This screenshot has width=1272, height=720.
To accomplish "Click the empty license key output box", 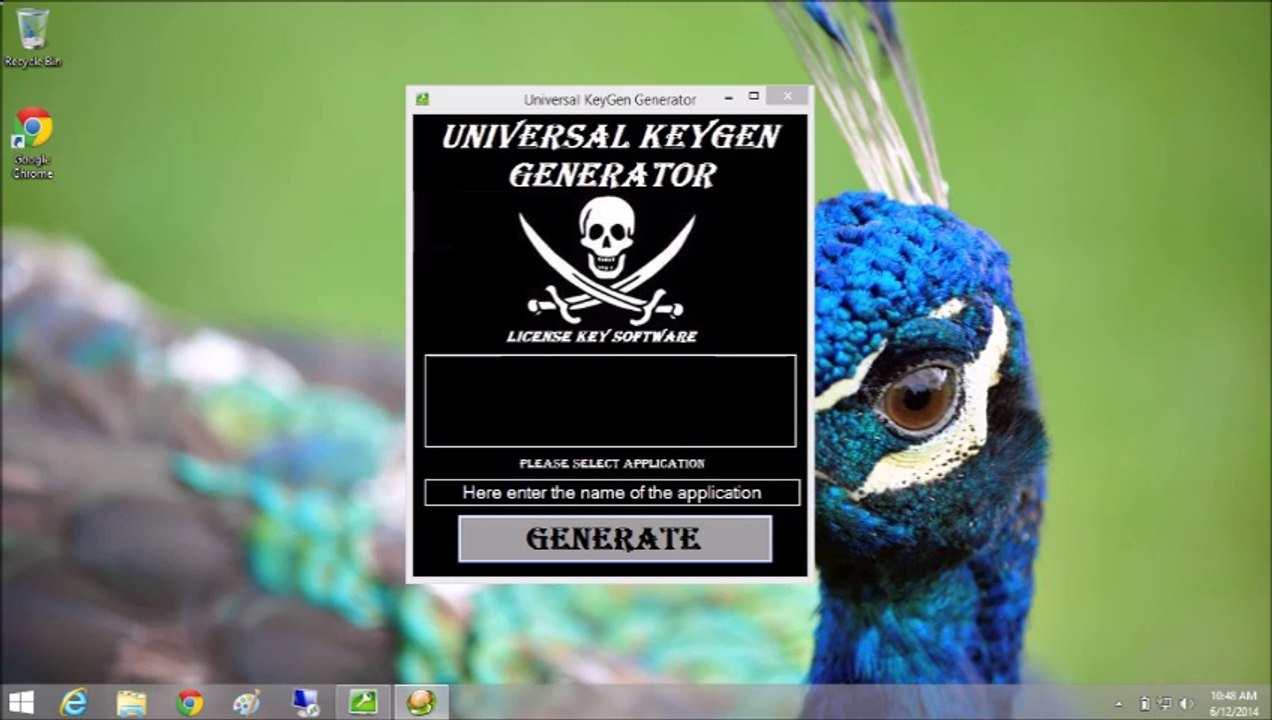I will click(x=610, y=400).
